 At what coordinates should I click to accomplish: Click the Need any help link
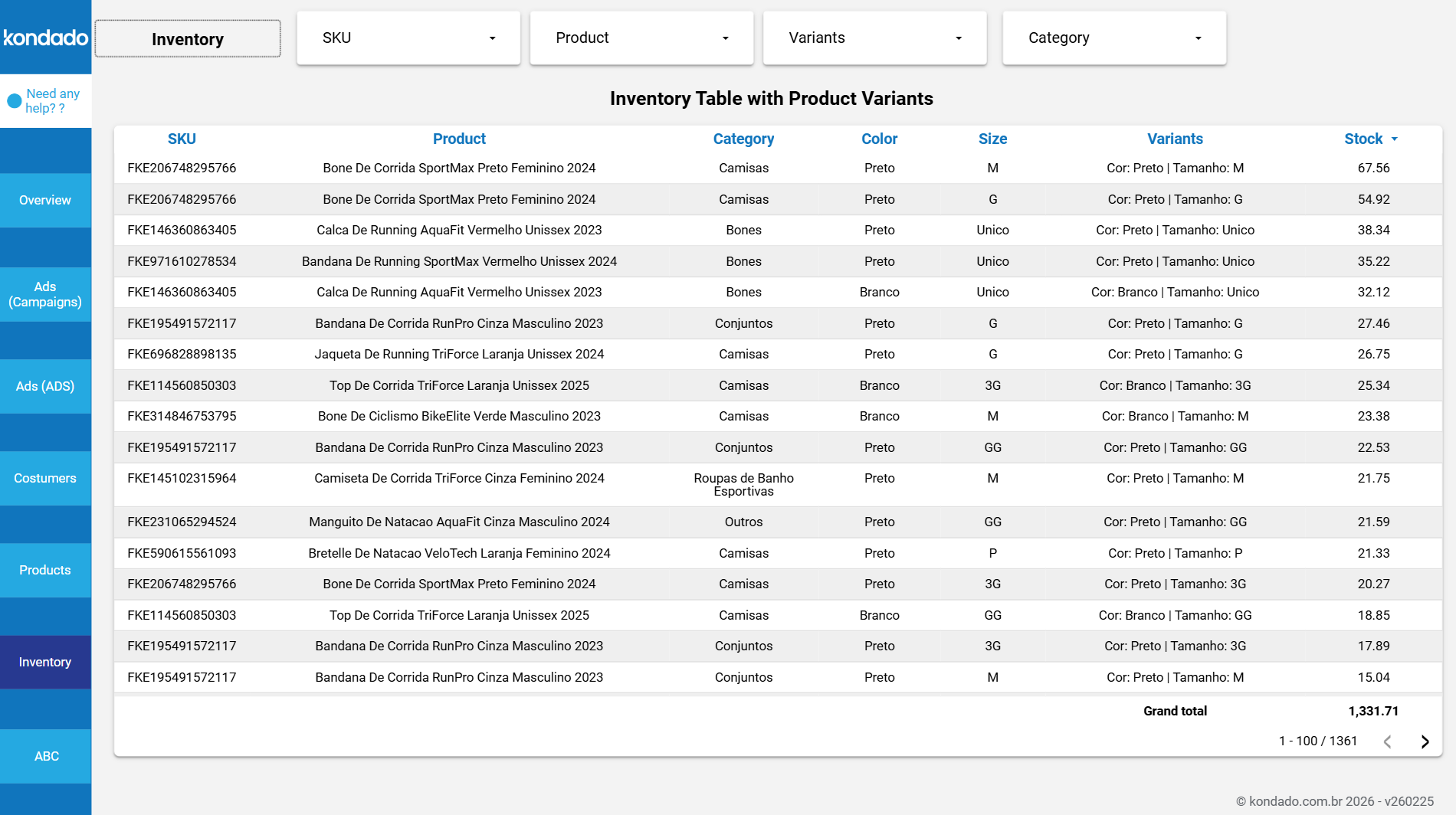pos(52,101)
